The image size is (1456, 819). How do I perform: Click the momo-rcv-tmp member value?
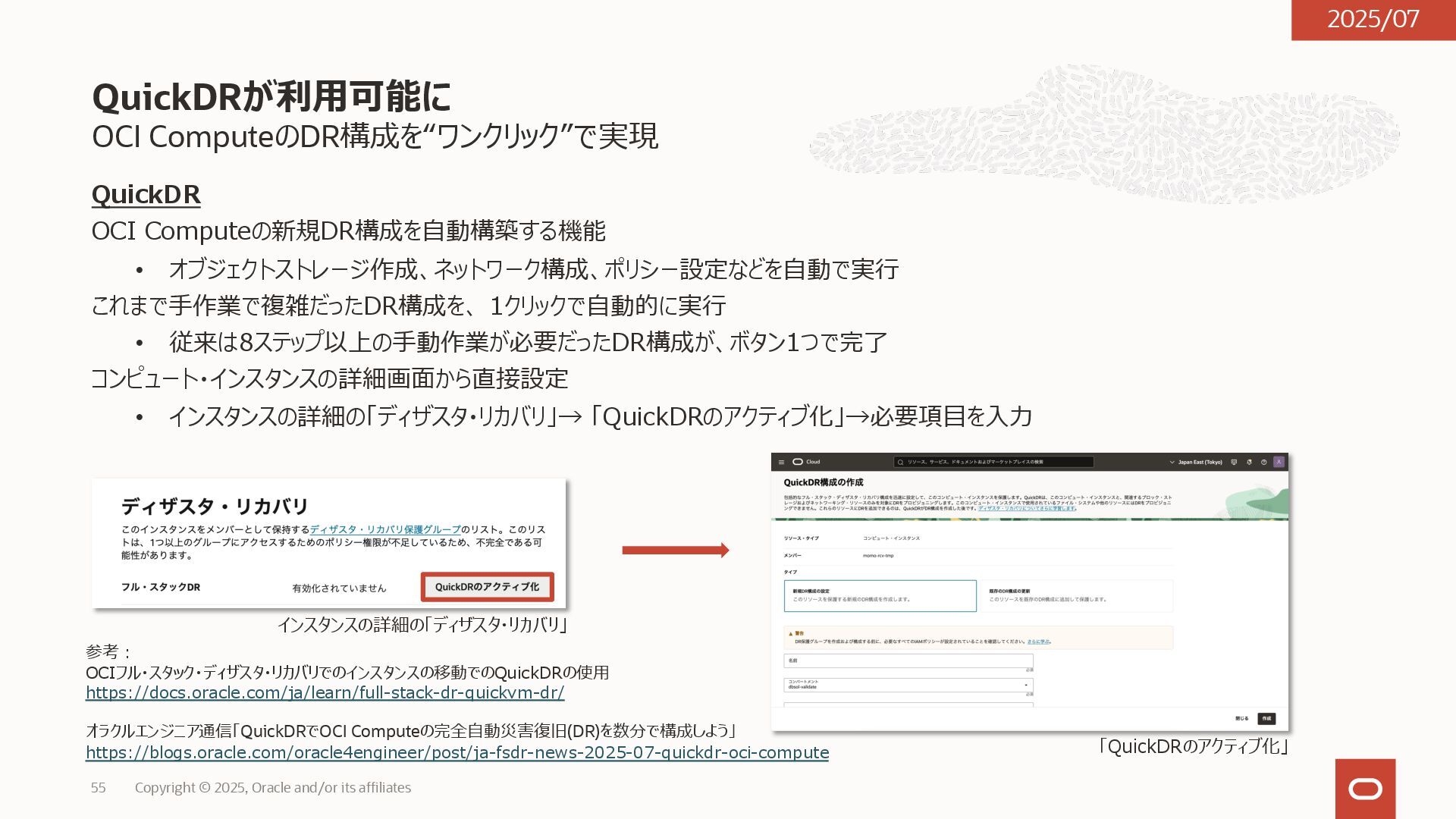pos(878,556)
